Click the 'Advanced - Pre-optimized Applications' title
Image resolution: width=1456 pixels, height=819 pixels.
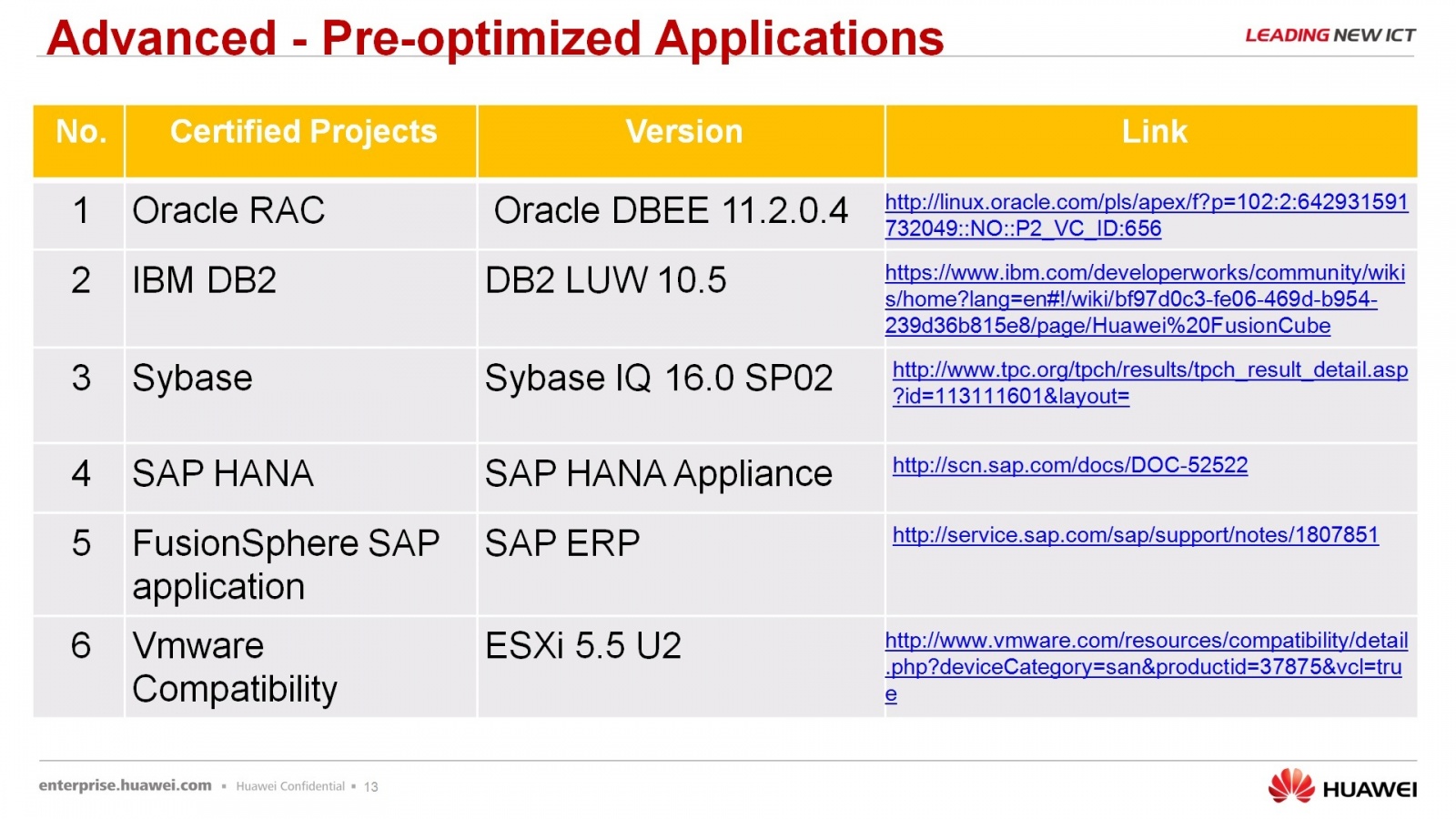coord(496,38)
